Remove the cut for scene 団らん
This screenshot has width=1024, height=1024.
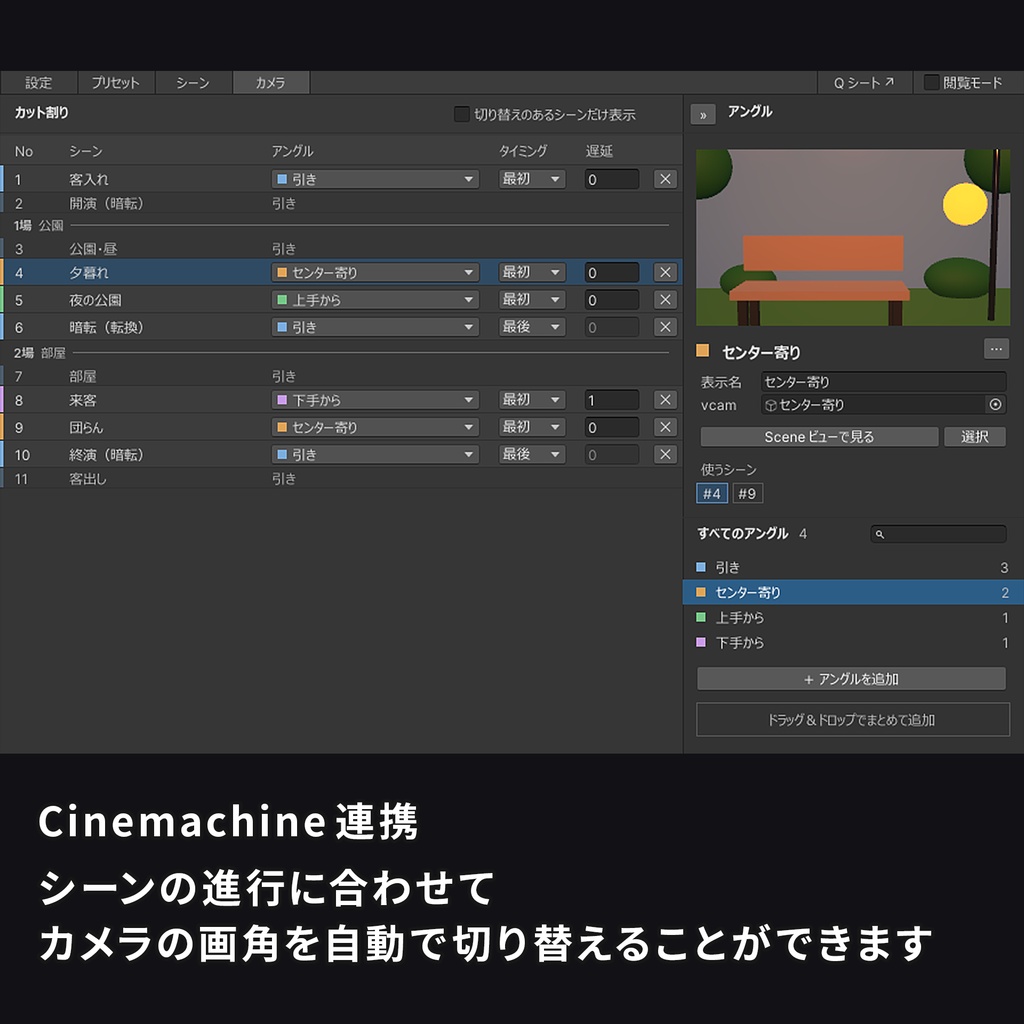[665, 427]
